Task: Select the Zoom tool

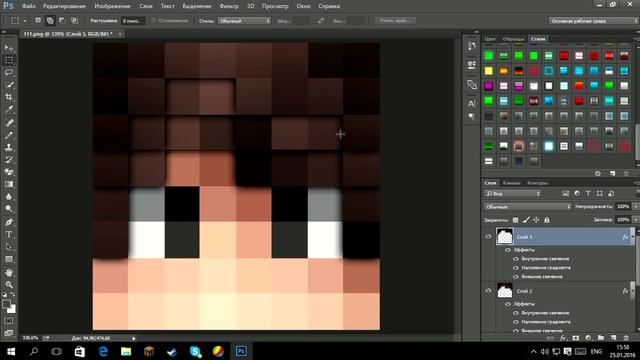Action: (x=9, y=284)
